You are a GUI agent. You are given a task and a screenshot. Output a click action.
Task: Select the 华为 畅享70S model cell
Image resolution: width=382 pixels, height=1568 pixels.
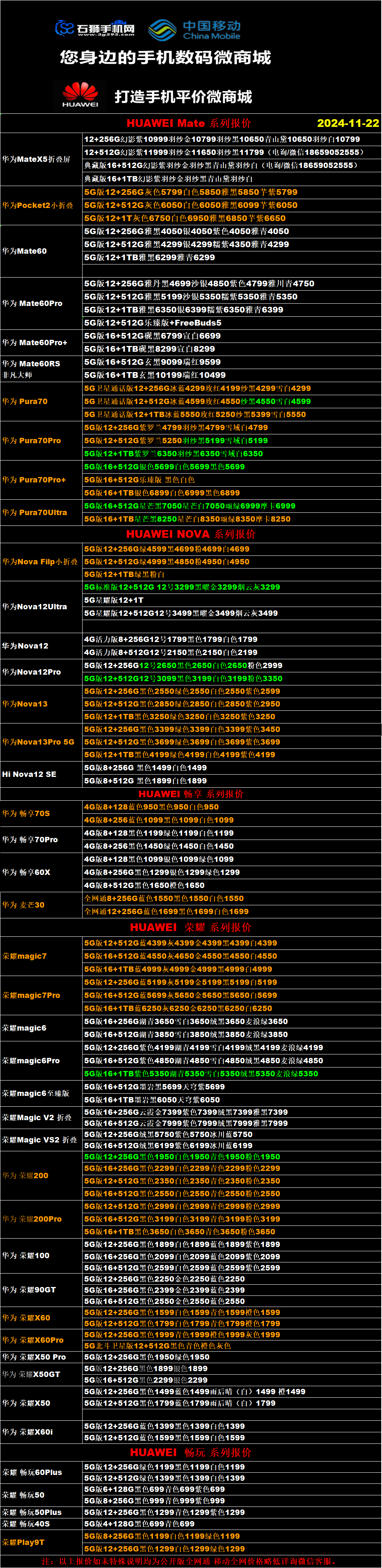click(41, 813)
